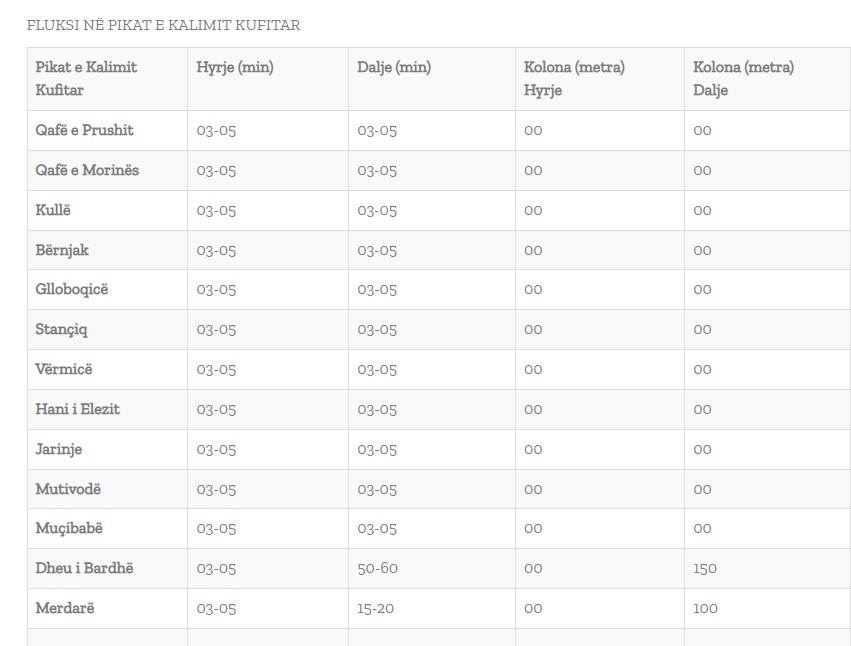Click the 15-20 exit time for Merdarë
This screenshot has width=851, height=646.
pyautogui.click(x=376, y=609)
